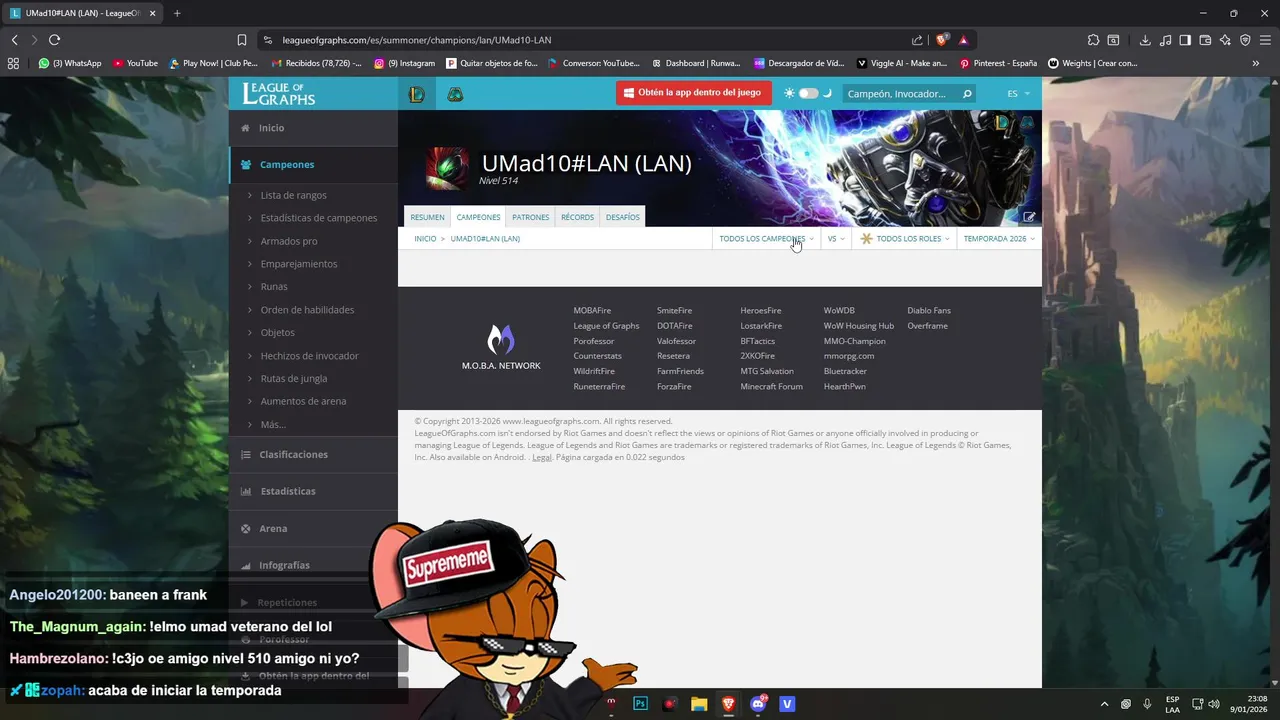Click the edit banner pencil icon

pos(1029,217)
